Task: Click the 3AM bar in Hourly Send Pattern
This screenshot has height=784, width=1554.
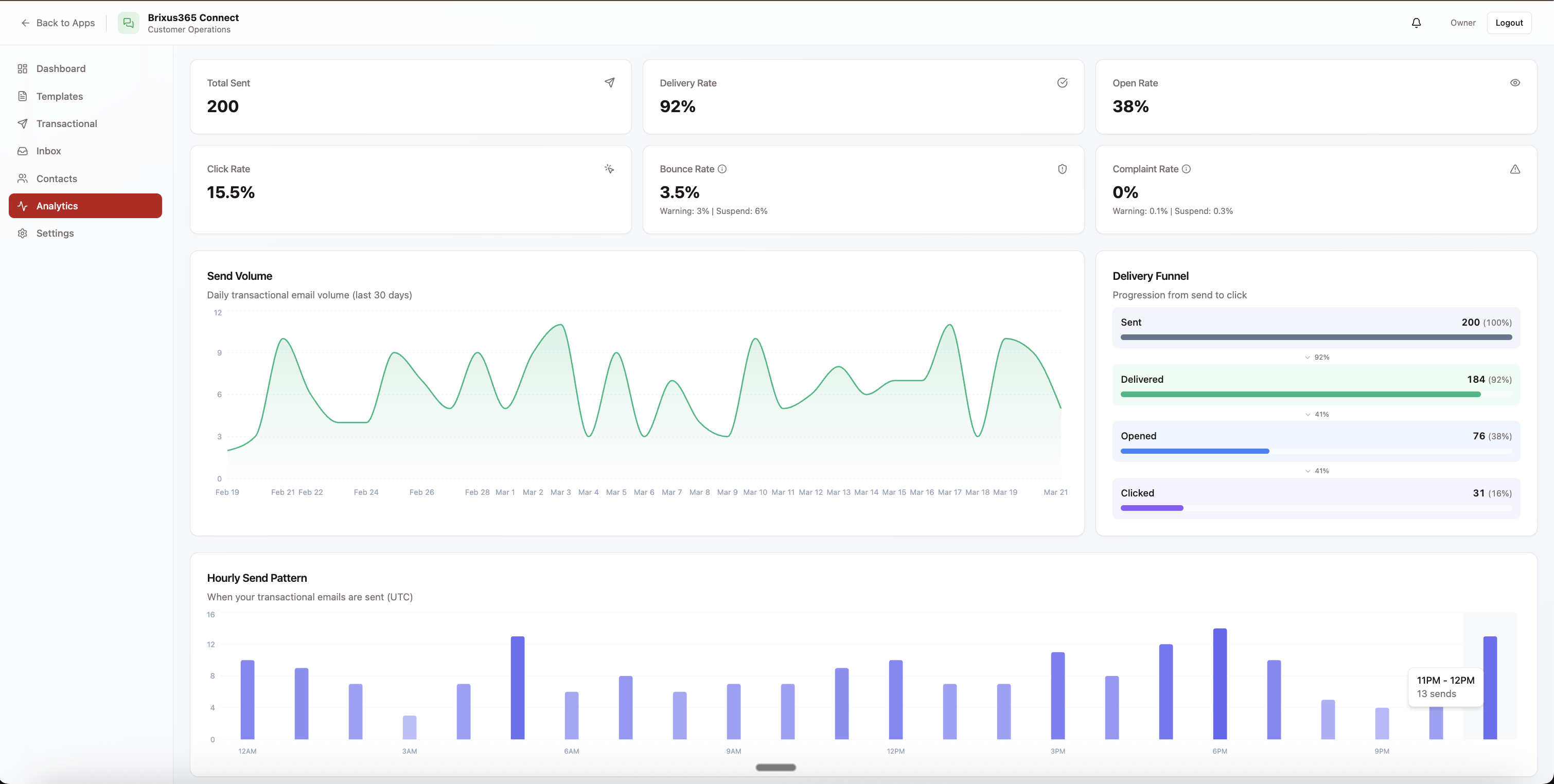Action: [410, 727]
